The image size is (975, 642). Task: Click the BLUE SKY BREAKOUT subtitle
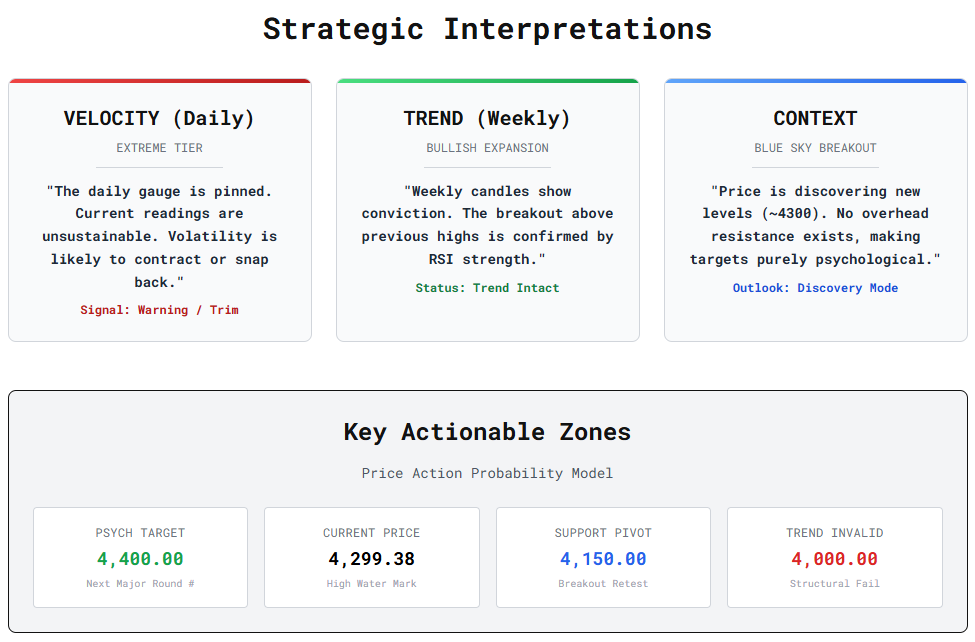[815, 148]
